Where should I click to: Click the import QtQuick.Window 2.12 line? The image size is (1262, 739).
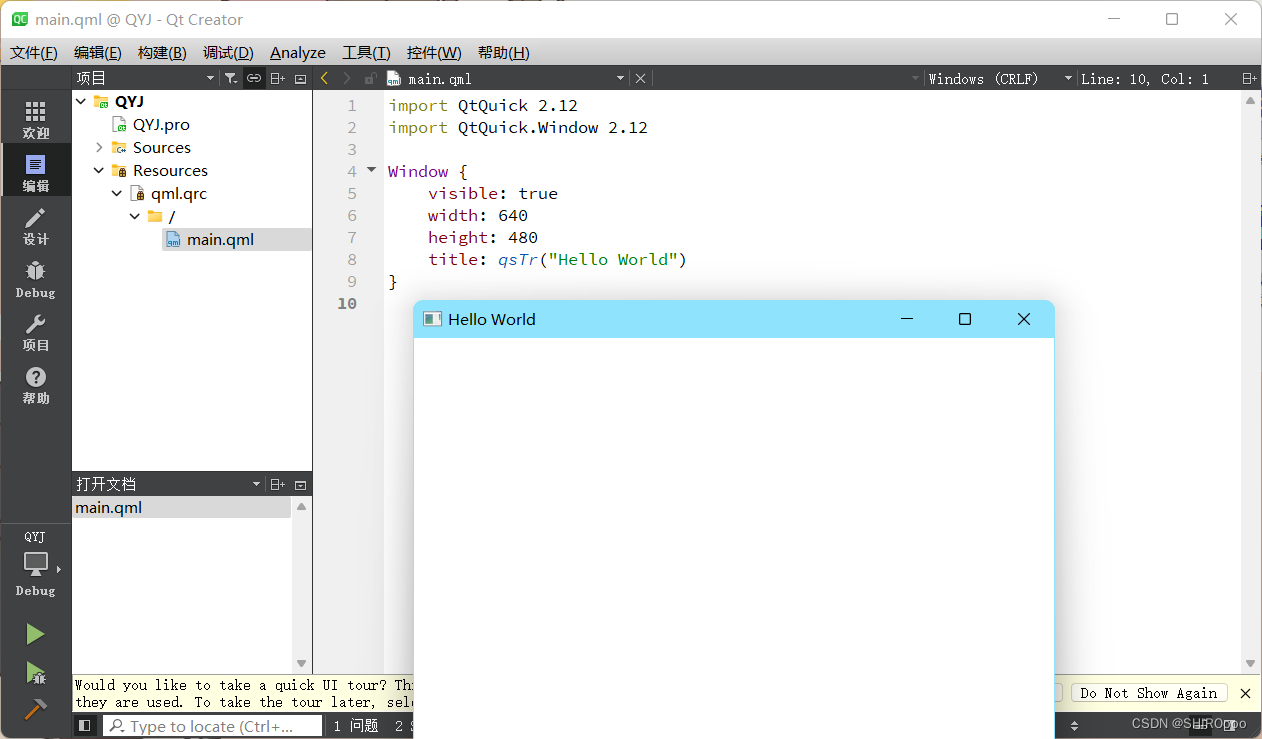(x=518, y=127)
